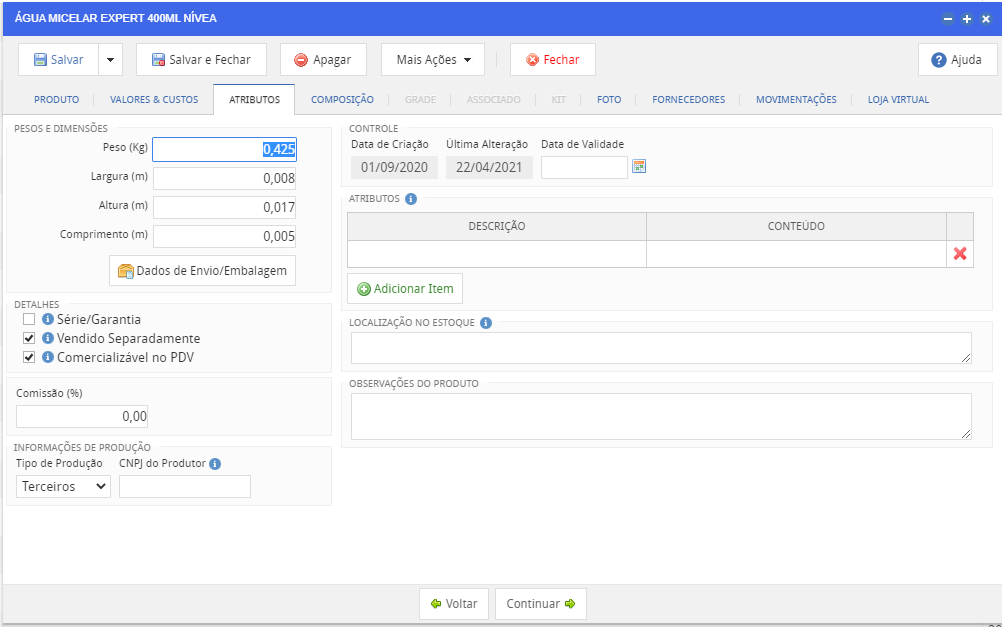Expand the Salvar split-button arrow
This screenshot has height=627, width=1002.
pos(110,60)
